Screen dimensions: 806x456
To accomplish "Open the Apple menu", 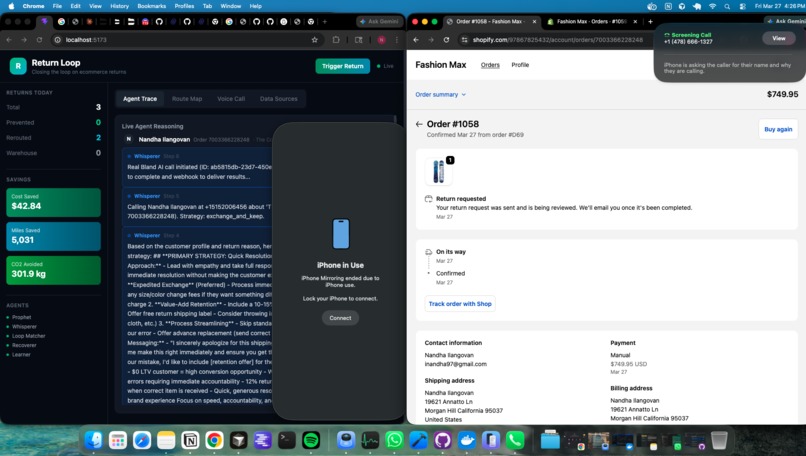I will point(11,6).
